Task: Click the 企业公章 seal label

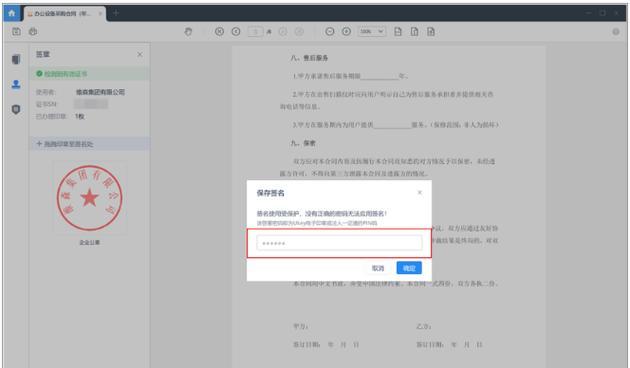Action: click(89, 242)
